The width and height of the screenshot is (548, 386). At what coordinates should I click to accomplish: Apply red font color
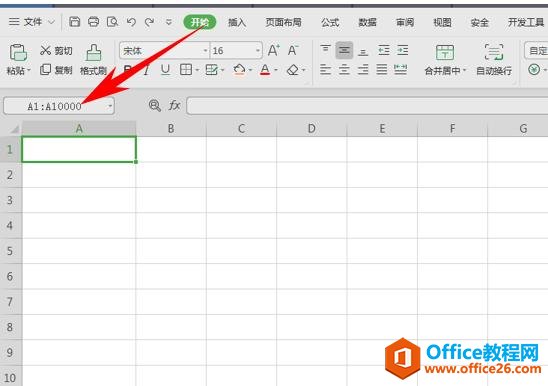click(265, 70)
